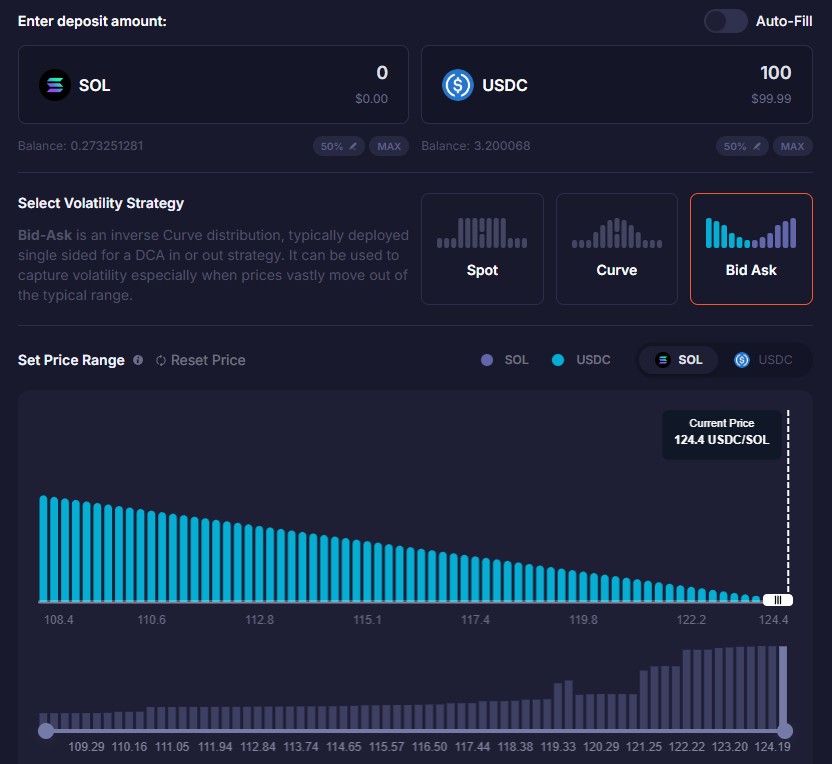This screenshot has width=832, height=764.
Task: Switch price display to SOL
Action: (678, 360)
